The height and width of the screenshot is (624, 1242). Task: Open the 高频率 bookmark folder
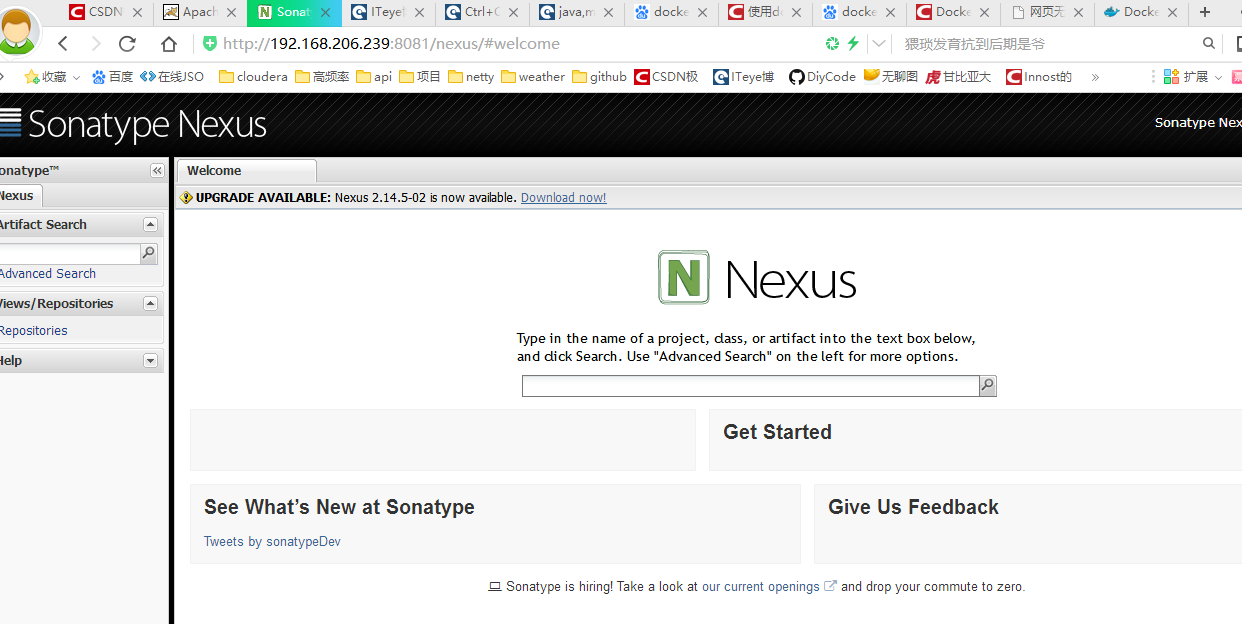[322, 77]
